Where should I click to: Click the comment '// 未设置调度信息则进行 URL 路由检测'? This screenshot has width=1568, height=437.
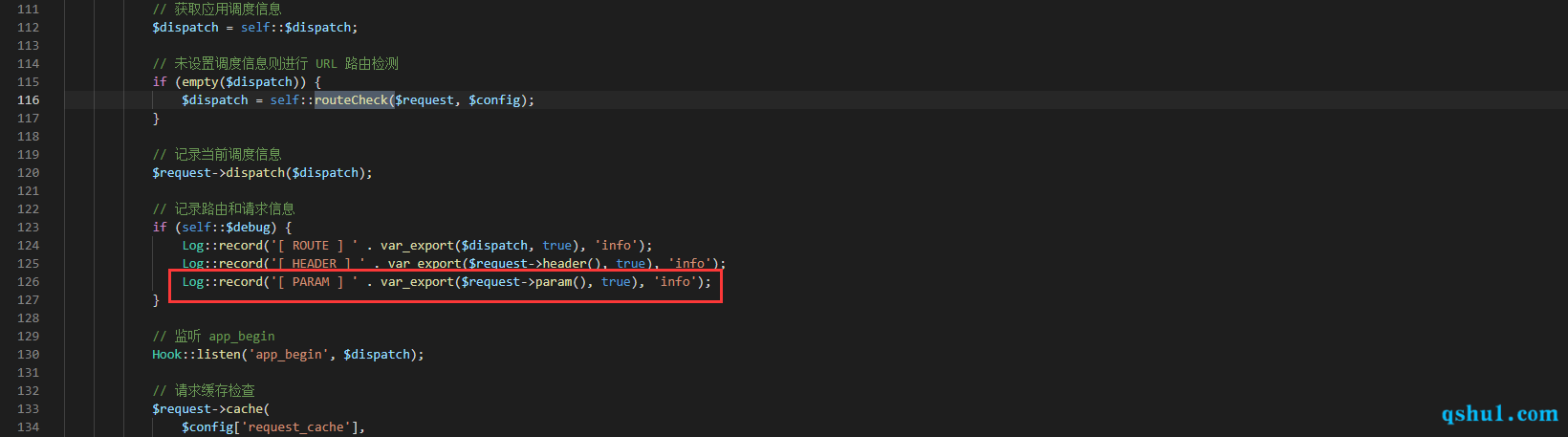(x=275, y=64)
